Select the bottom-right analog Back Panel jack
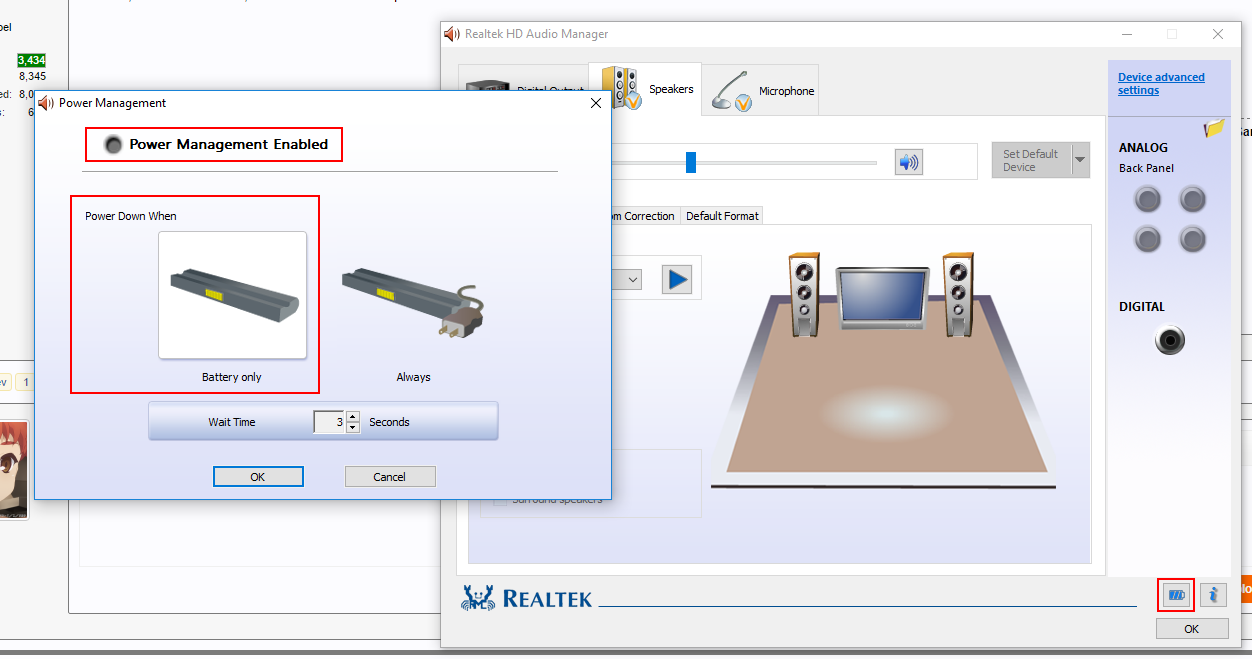Image resolution: width=1252 pixels, height=659 pixels. pos(1192,239)
